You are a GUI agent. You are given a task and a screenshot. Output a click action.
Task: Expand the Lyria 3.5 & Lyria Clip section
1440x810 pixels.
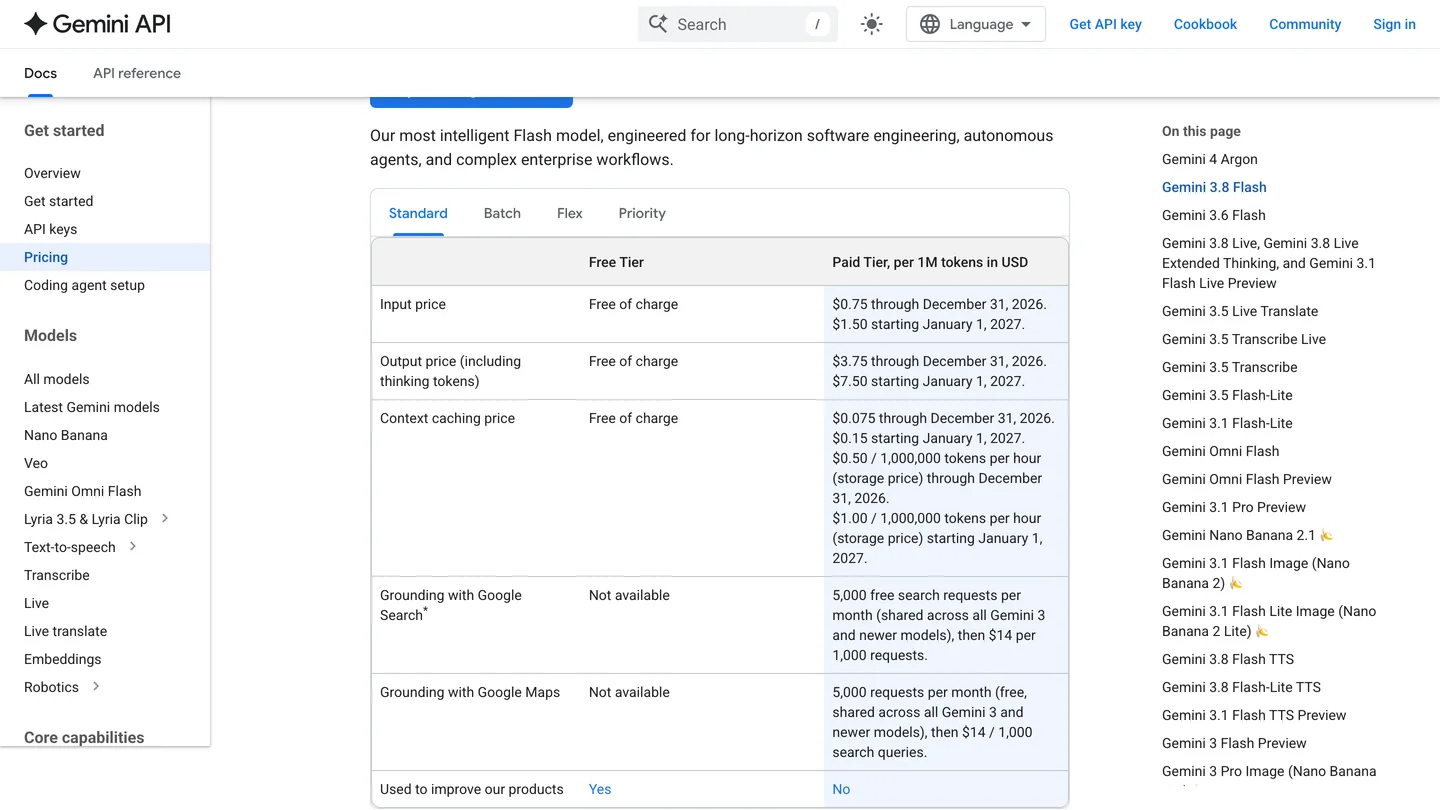pos(165,518)
